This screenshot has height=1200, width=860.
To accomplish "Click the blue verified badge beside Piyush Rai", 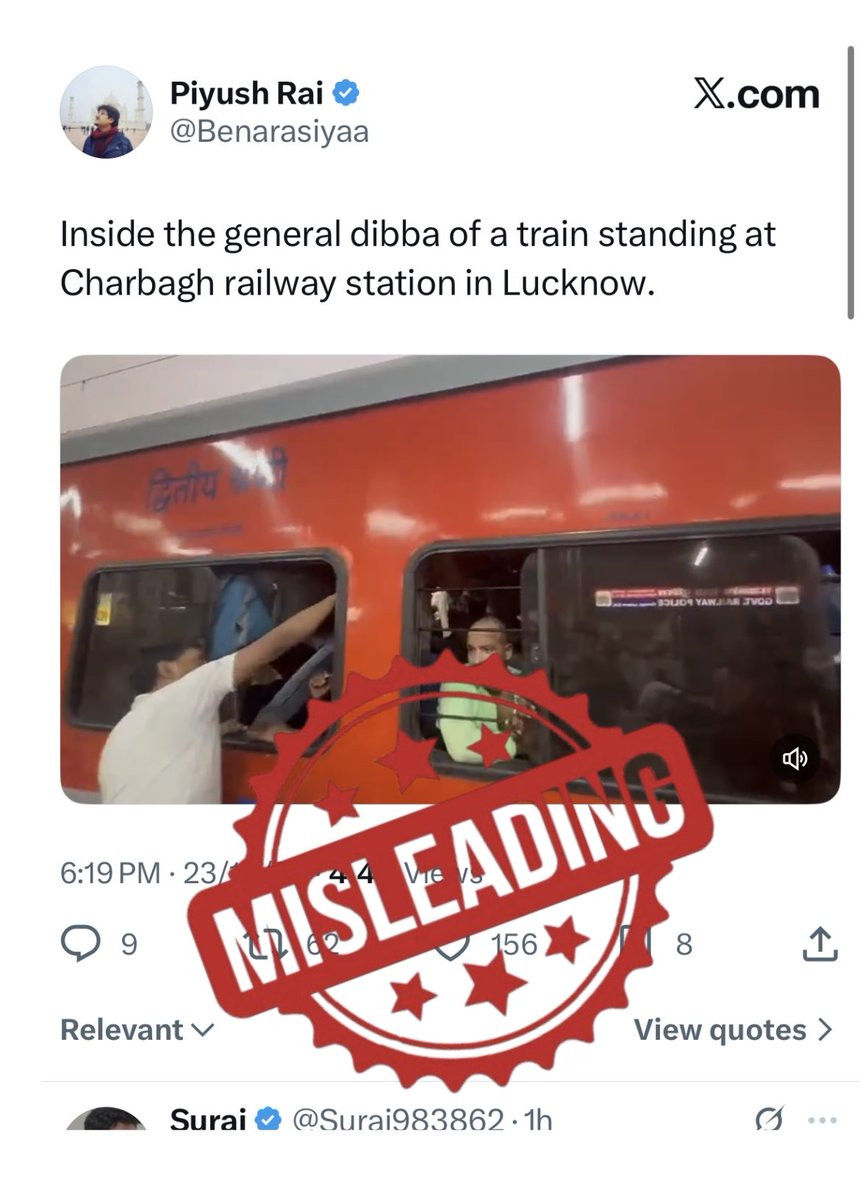I will click(346, 94).
